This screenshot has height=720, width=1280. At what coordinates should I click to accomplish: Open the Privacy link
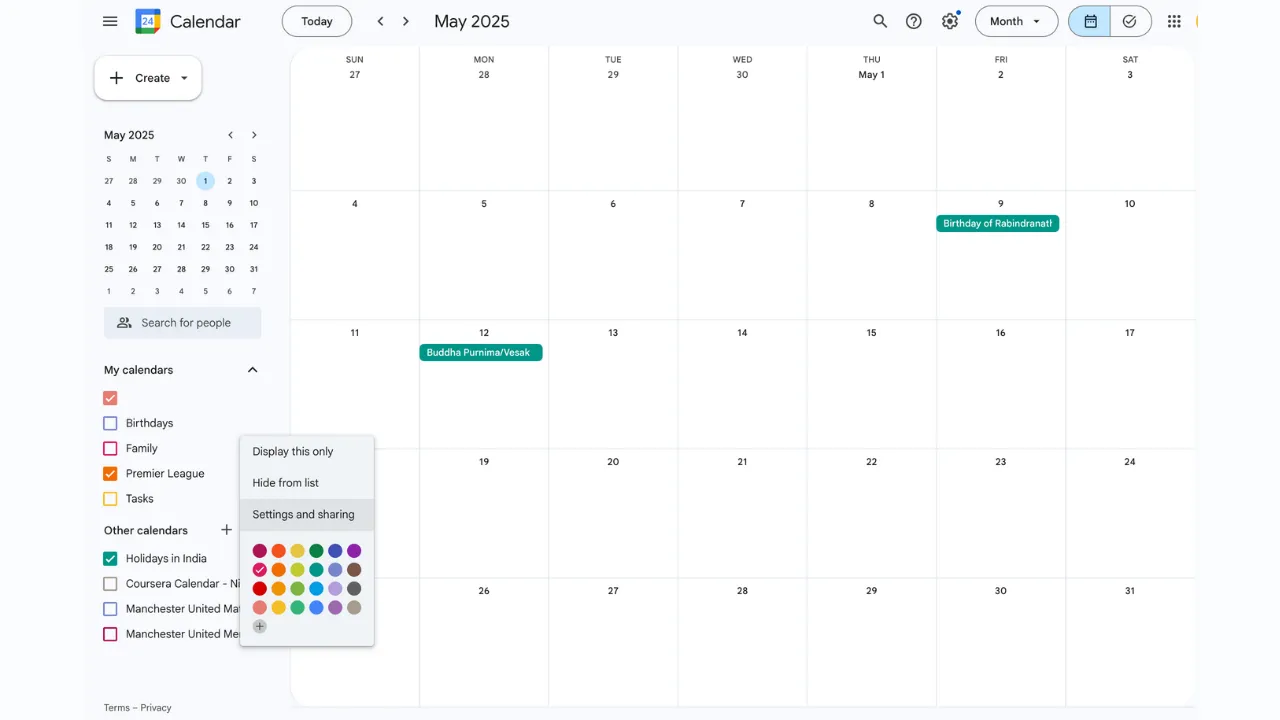point(156,708)
